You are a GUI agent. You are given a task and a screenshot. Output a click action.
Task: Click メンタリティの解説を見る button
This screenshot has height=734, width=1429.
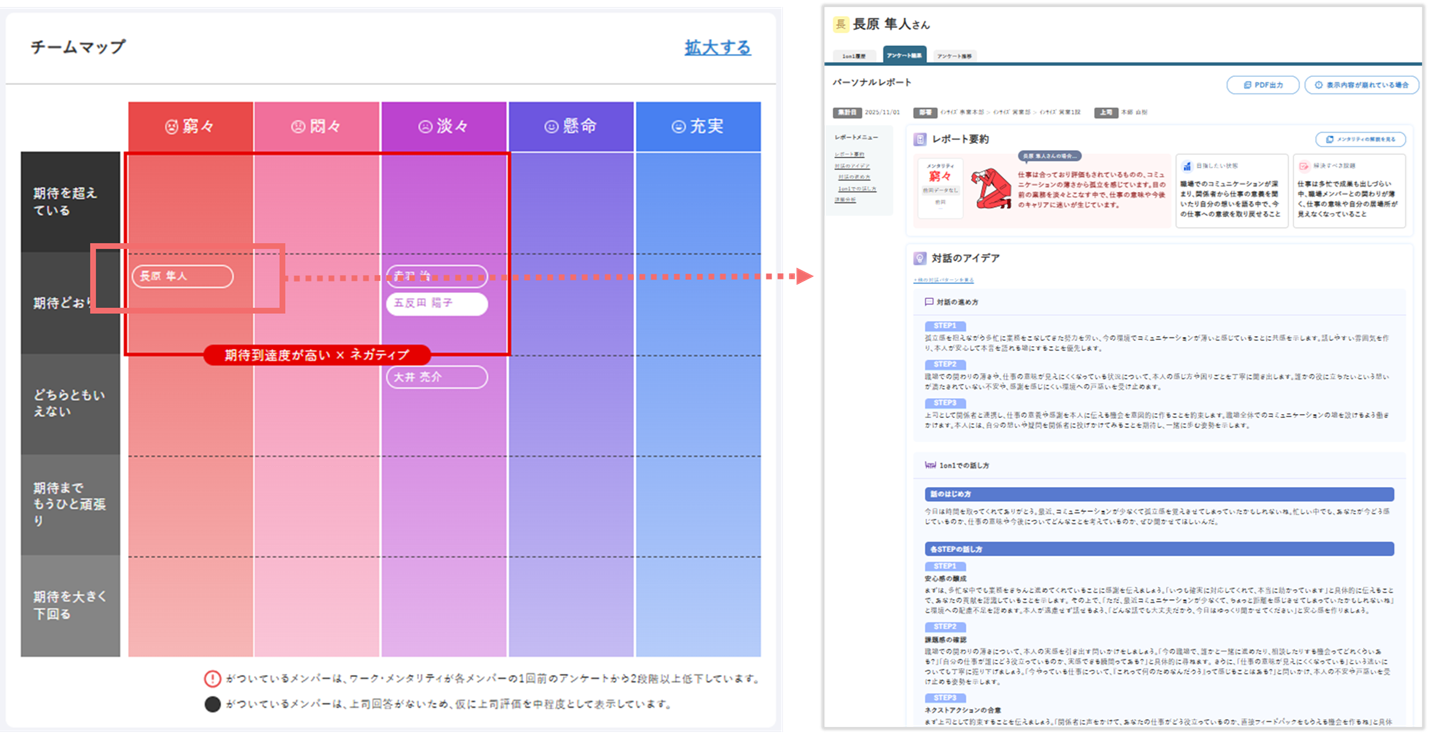coord(1361,139)
